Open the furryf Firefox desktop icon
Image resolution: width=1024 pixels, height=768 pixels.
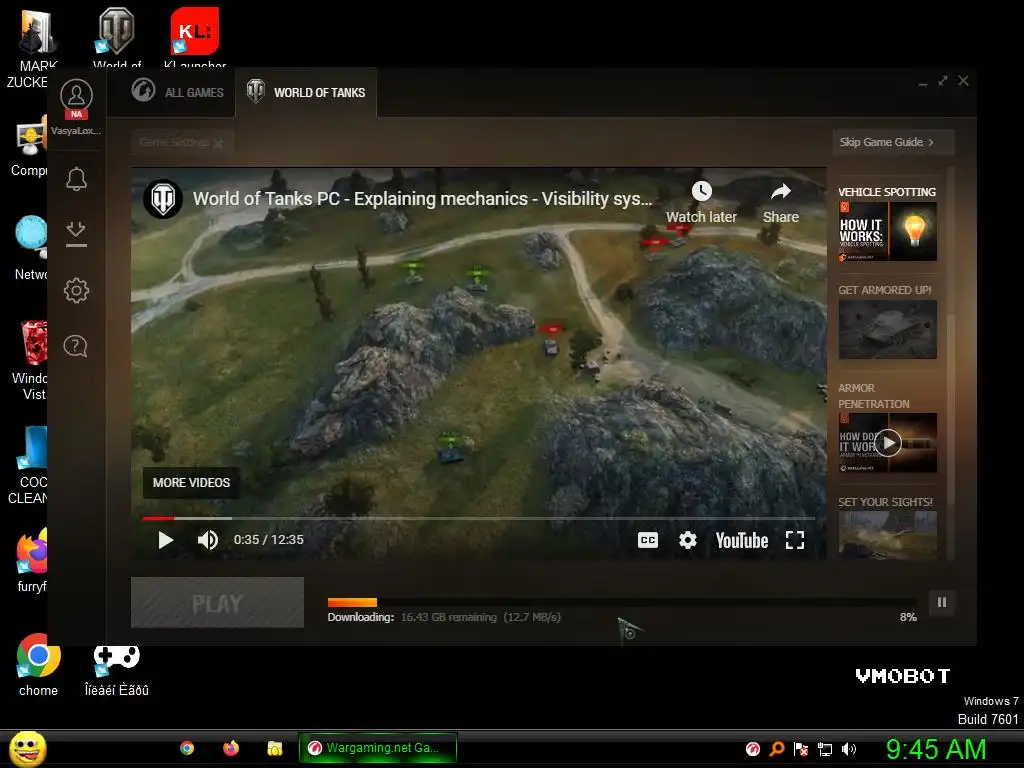(29, 560)
